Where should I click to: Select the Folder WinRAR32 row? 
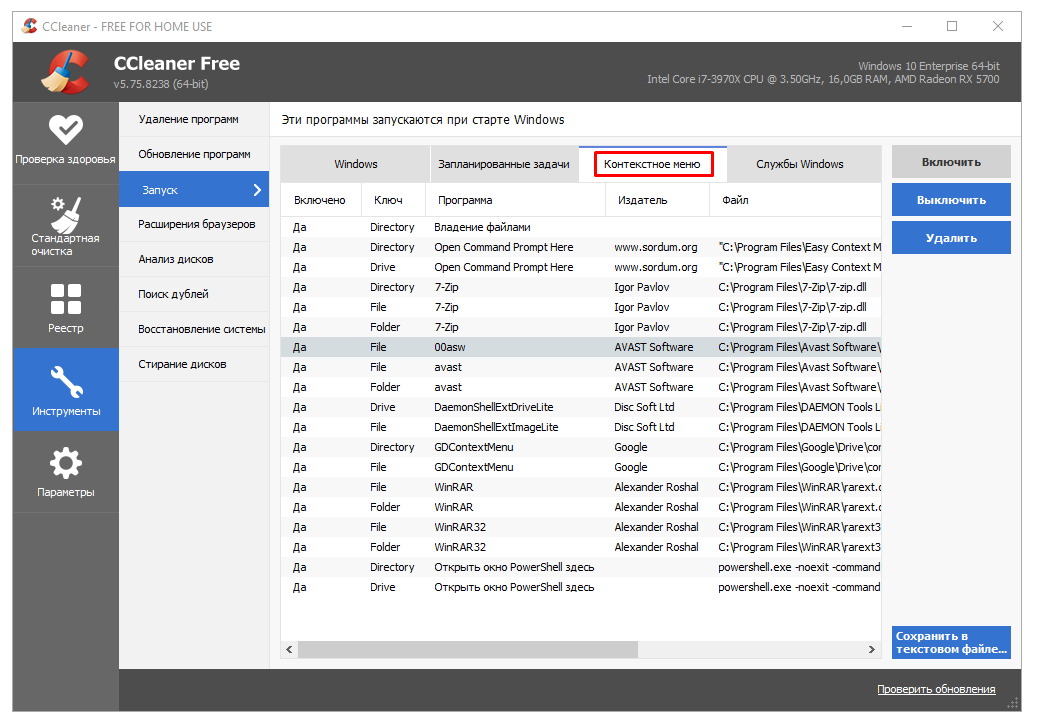tap(581, 547)
